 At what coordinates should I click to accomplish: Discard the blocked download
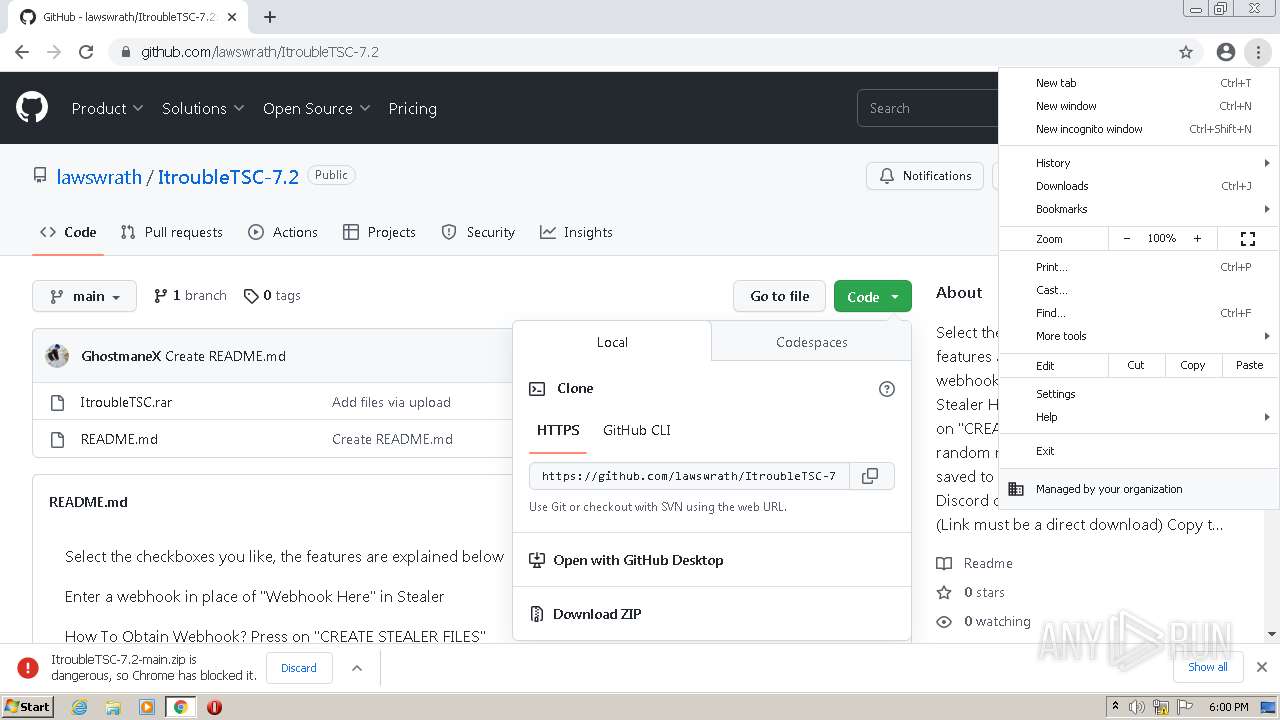click(299, 668)
